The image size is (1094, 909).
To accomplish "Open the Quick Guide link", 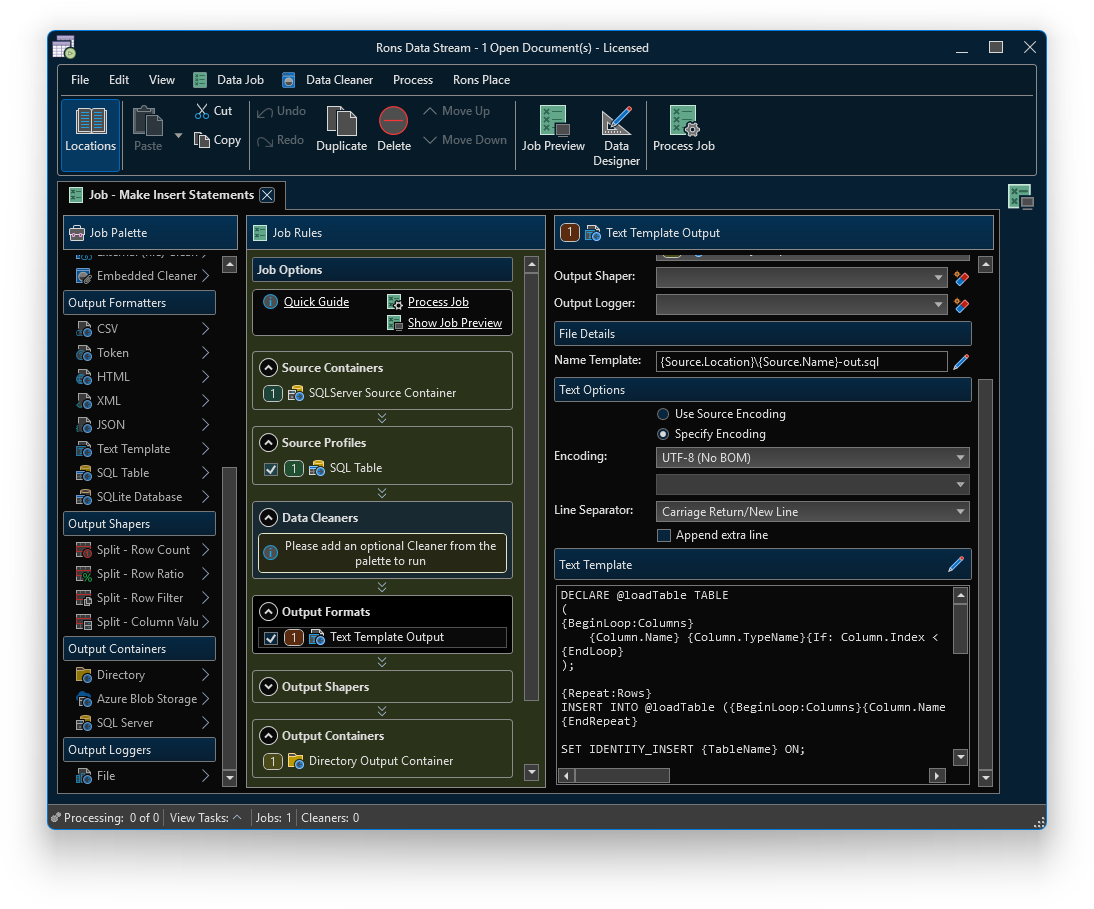I will pos(316,301).
